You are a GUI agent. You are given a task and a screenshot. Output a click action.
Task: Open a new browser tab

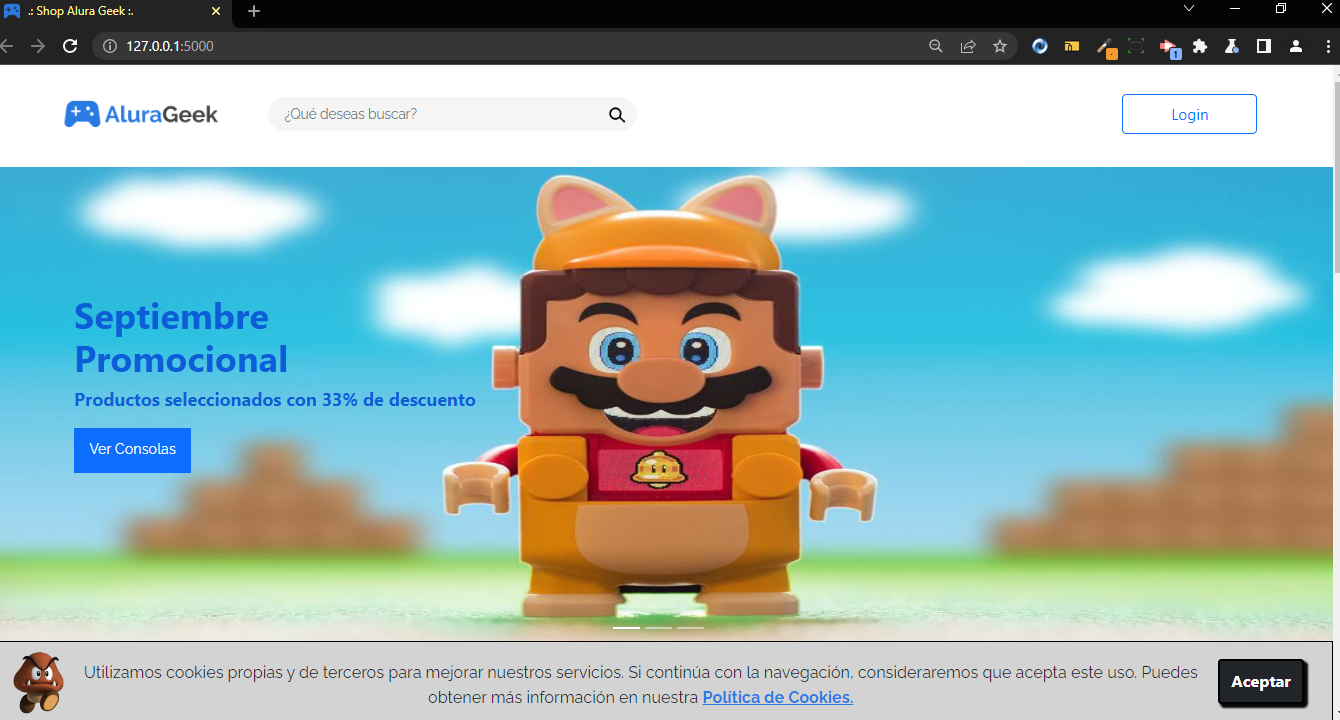tap(254, 11)
